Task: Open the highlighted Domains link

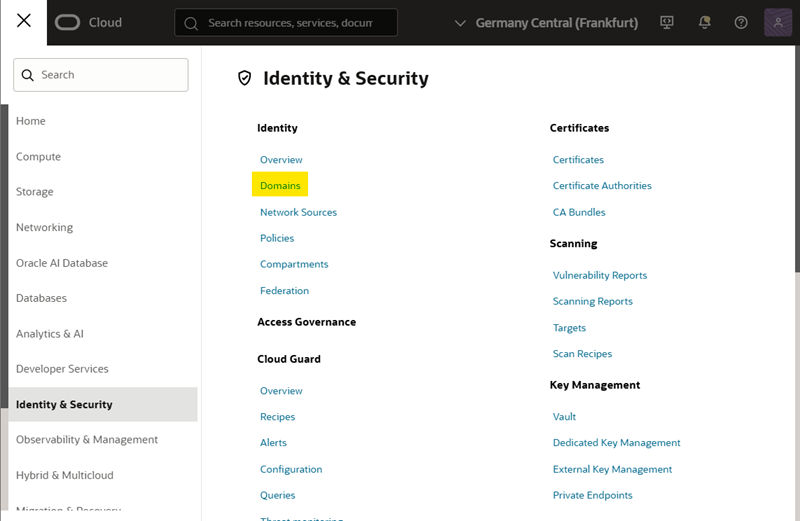Action: pos(280,186)
